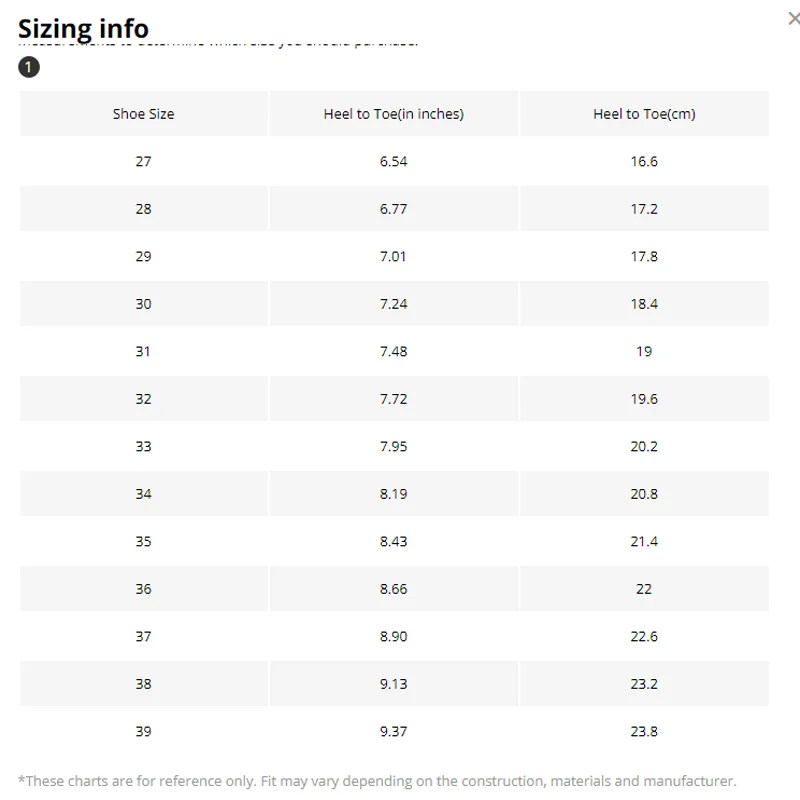Click the Heel to Toe(cm) column header
The image size is (800, 800).
pyautogui.click(x=644, y=114)
